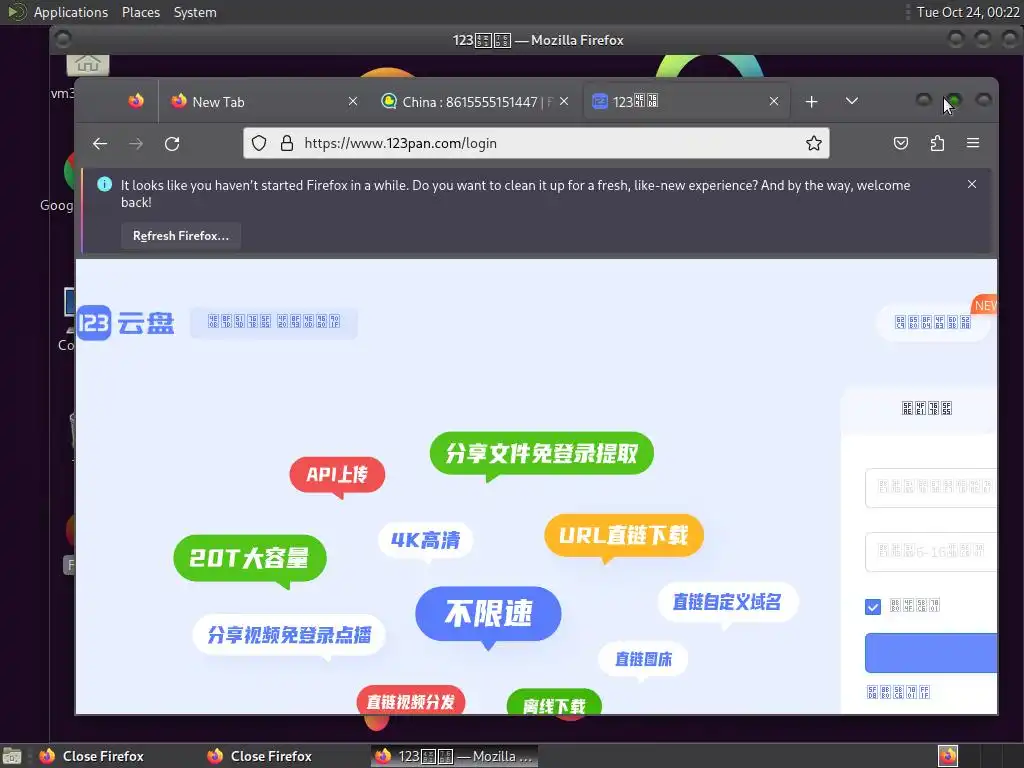Switch to the China : 8615555151447 tab
This screenshot has width=1024, height=768.
pos(475,101)
